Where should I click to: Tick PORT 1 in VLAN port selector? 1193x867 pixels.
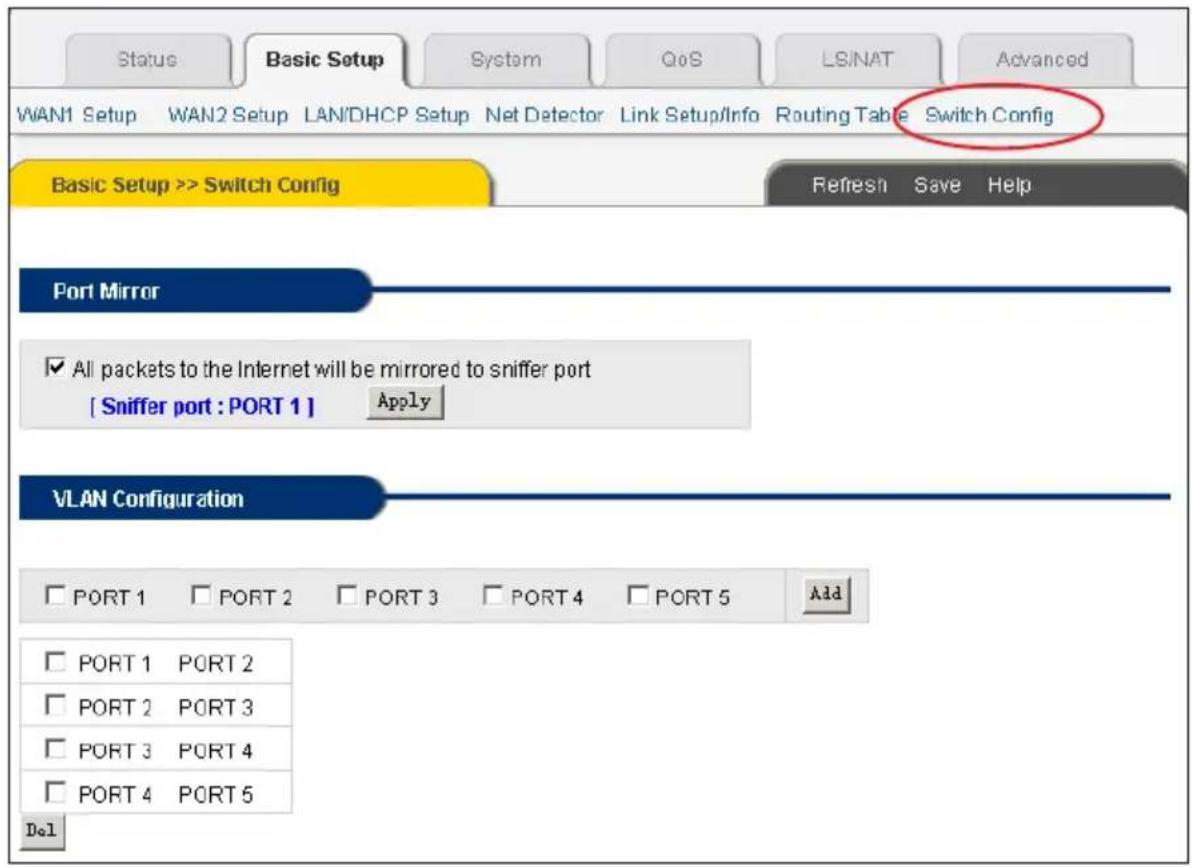point(55,595)
